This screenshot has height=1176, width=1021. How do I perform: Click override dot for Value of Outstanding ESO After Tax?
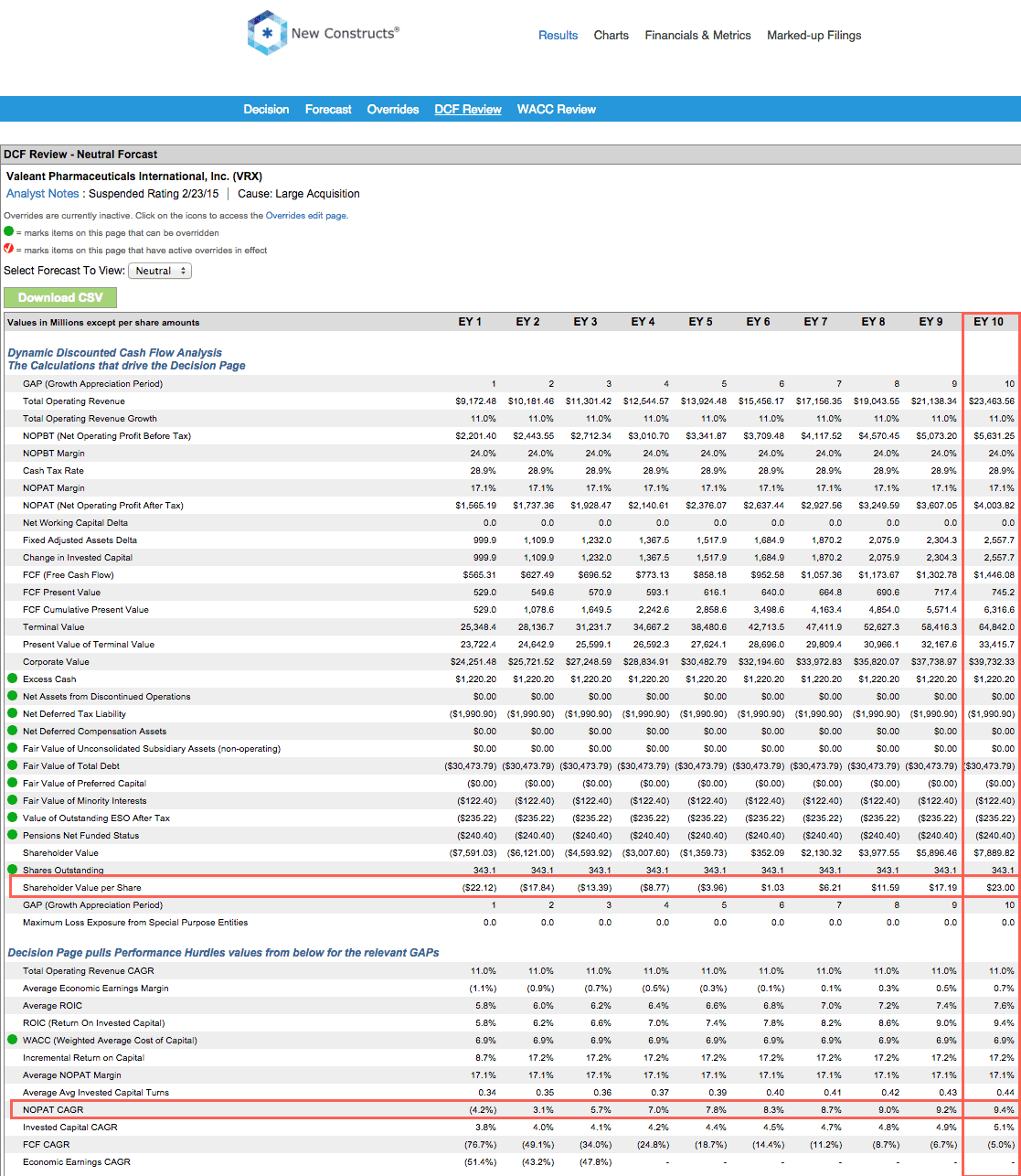coord(12,818)
